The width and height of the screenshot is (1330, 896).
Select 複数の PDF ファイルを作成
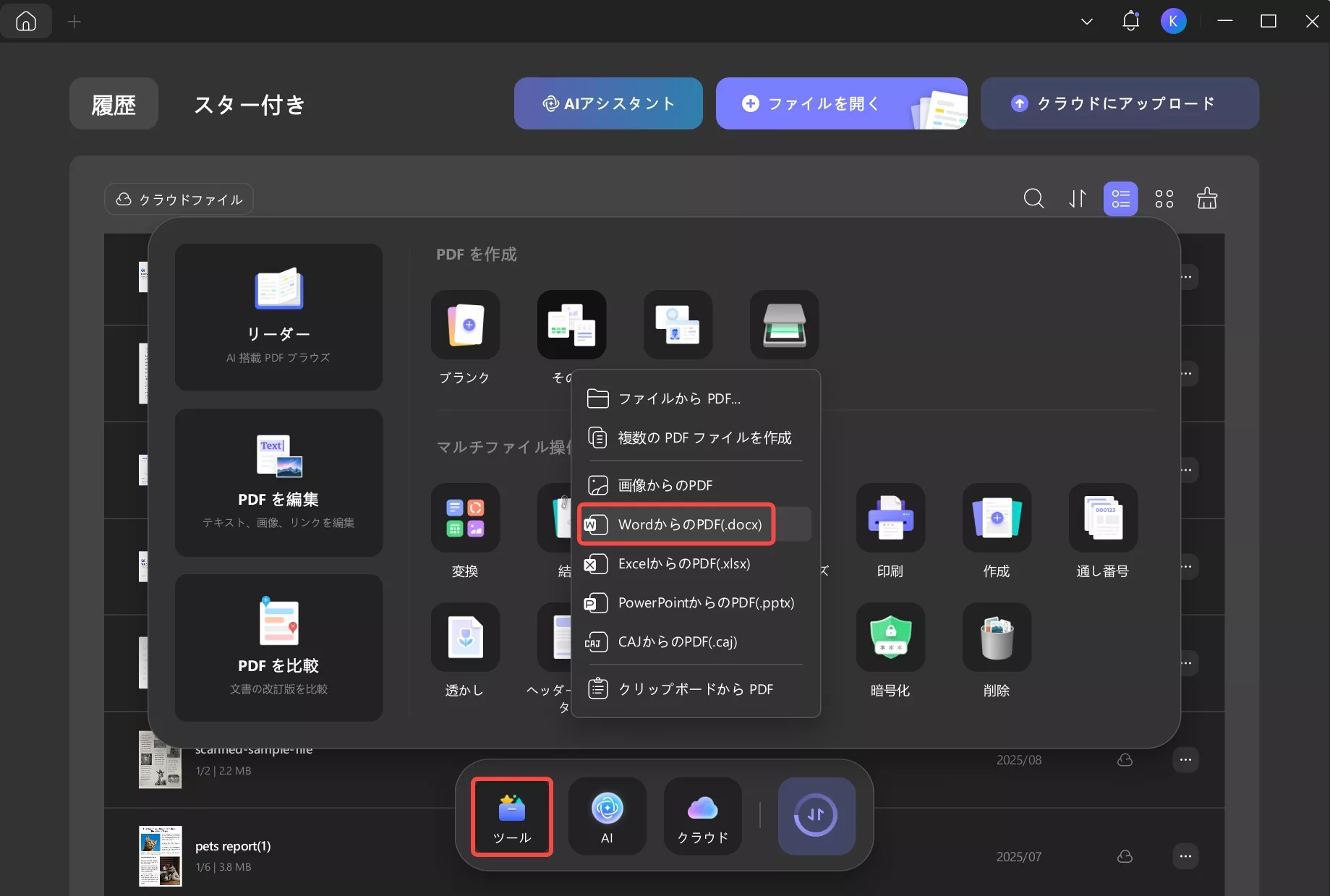(696, 438)
